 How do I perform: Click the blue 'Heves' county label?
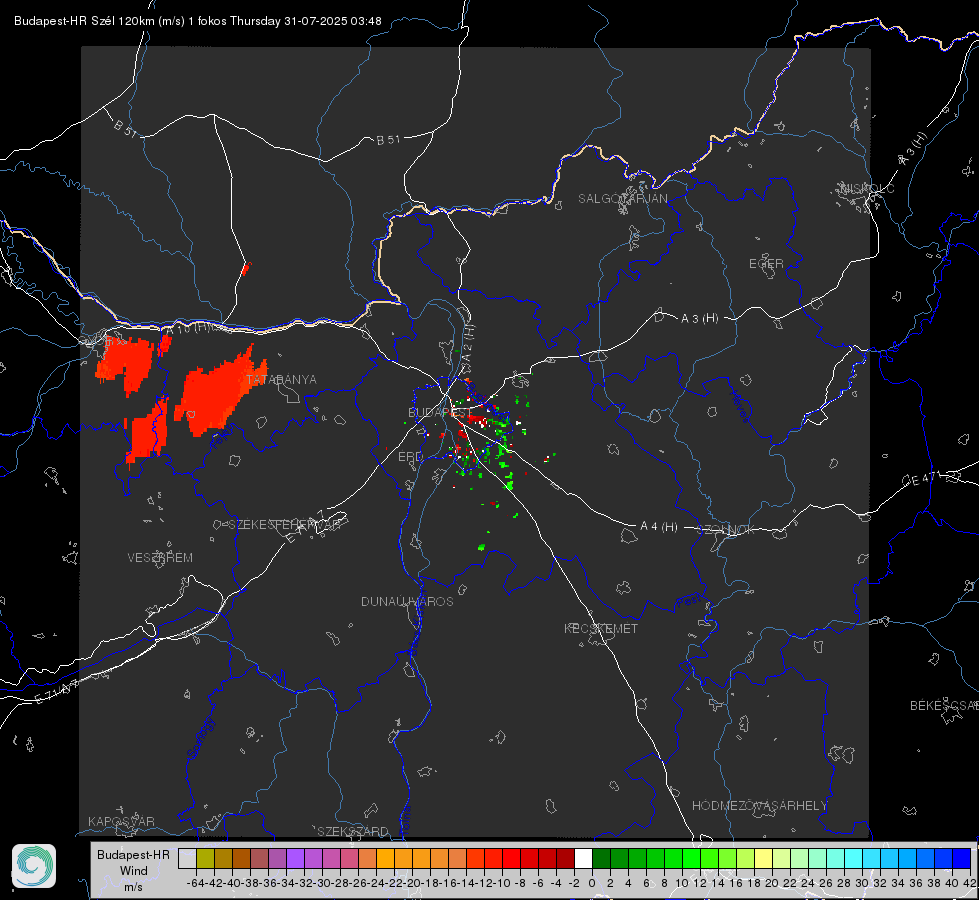739,406
